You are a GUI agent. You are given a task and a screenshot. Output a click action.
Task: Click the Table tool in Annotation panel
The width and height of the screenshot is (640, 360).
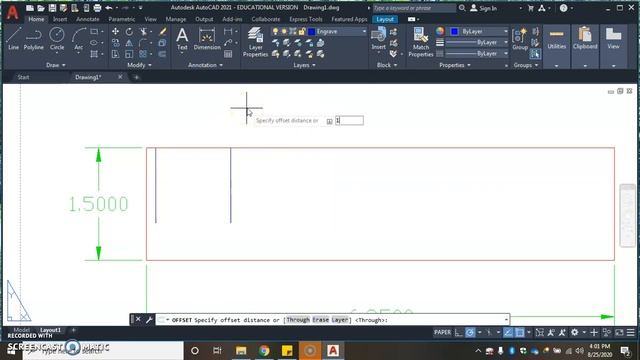[x=228, y=54]
